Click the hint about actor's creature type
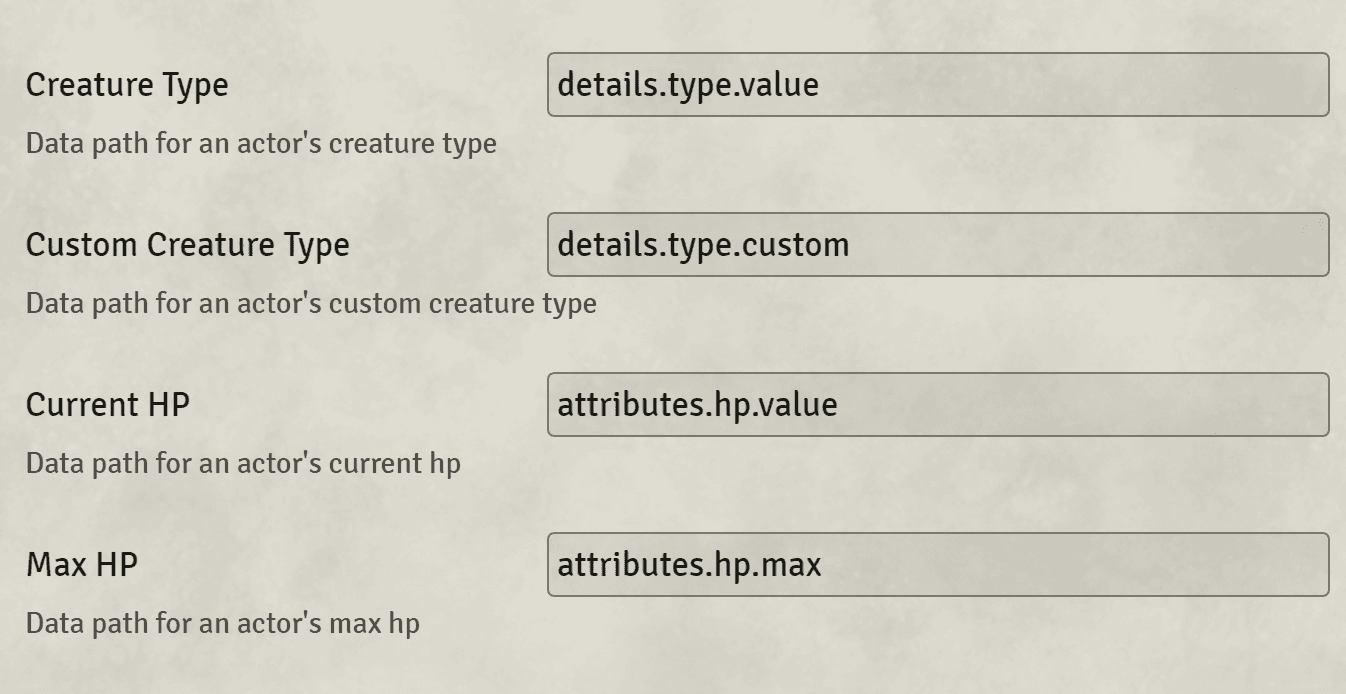The width and height of the screenshot is (1346, 694). click(x=261, y=144)
